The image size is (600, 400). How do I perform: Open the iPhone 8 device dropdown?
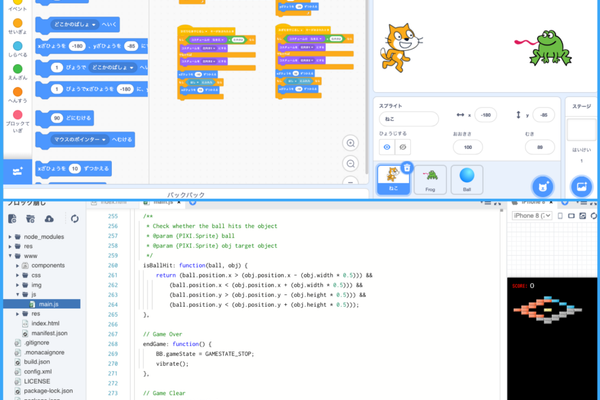(x=532, y=216)
